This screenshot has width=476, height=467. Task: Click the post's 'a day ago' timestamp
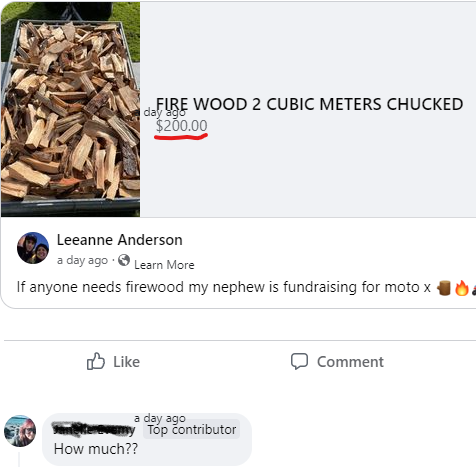point(82,260)
